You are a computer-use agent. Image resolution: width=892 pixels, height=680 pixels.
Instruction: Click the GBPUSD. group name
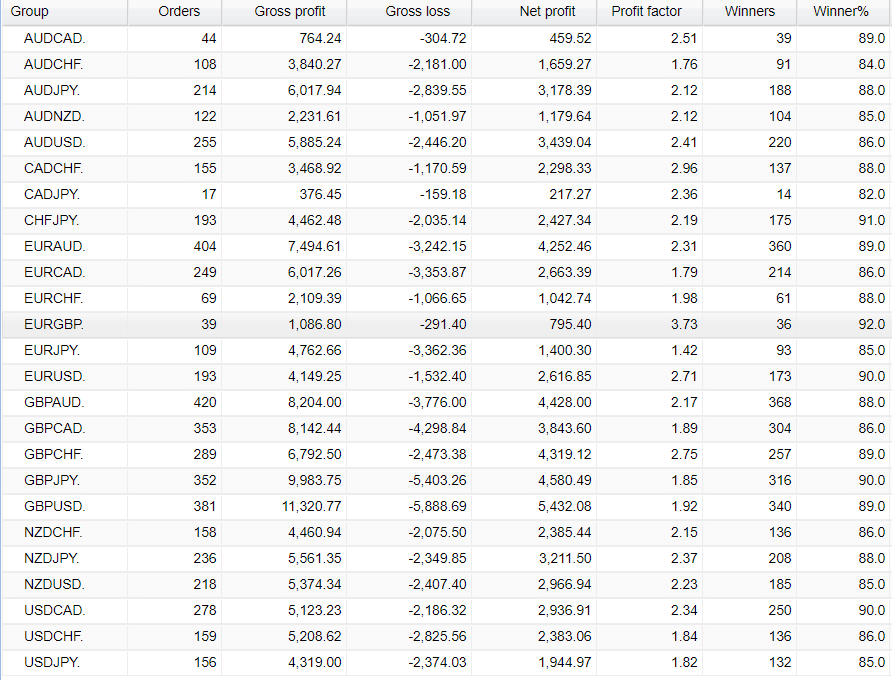[54, 507]
